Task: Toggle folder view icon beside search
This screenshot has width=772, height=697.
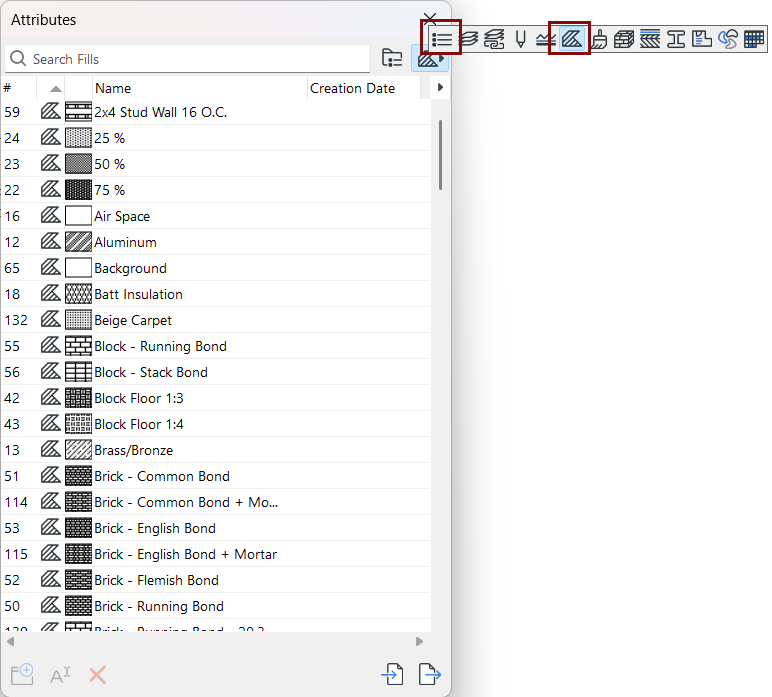Action: click(392, 58)
